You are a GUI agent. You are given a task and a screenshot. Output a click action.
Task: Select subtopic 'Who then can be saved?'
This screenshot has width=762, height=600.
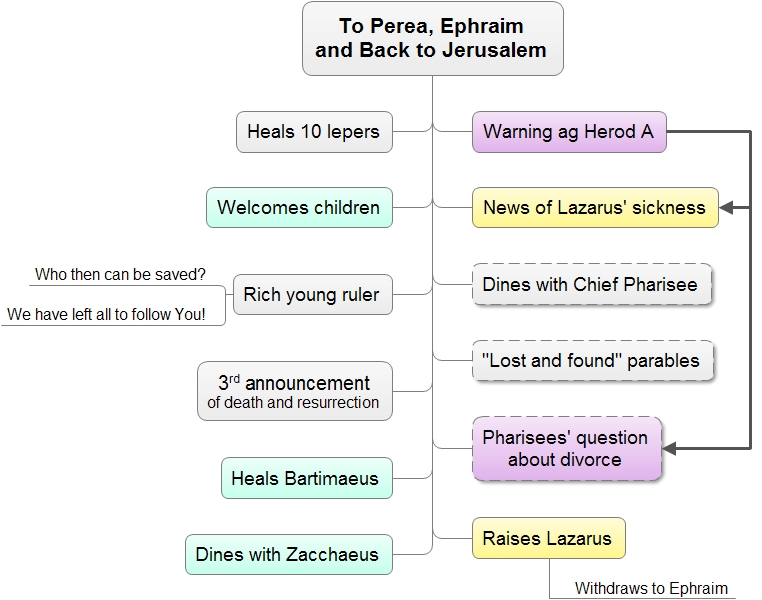121,274
